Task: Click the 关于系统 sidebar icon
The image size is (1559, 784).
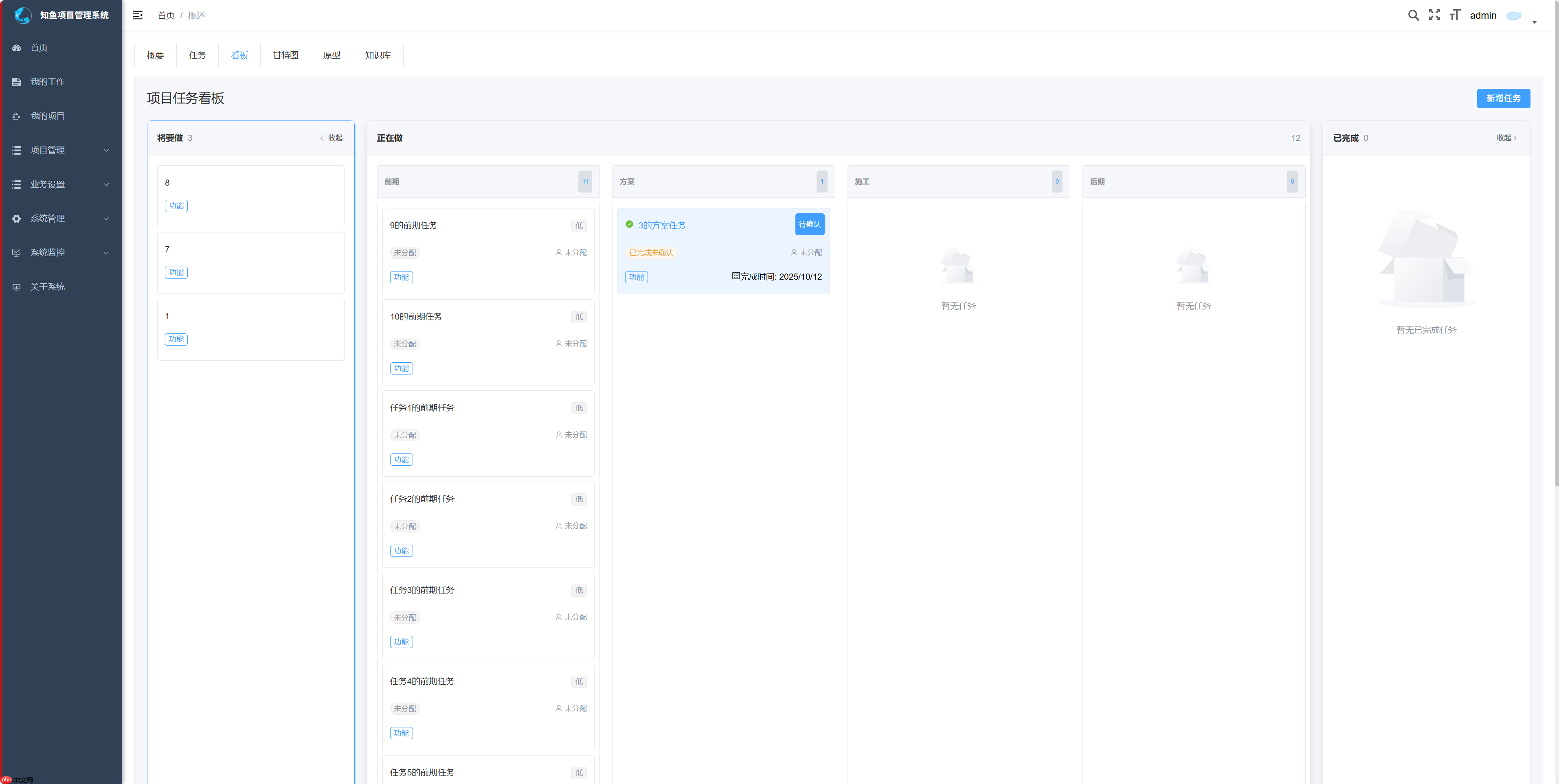Action: coord(16,287)
